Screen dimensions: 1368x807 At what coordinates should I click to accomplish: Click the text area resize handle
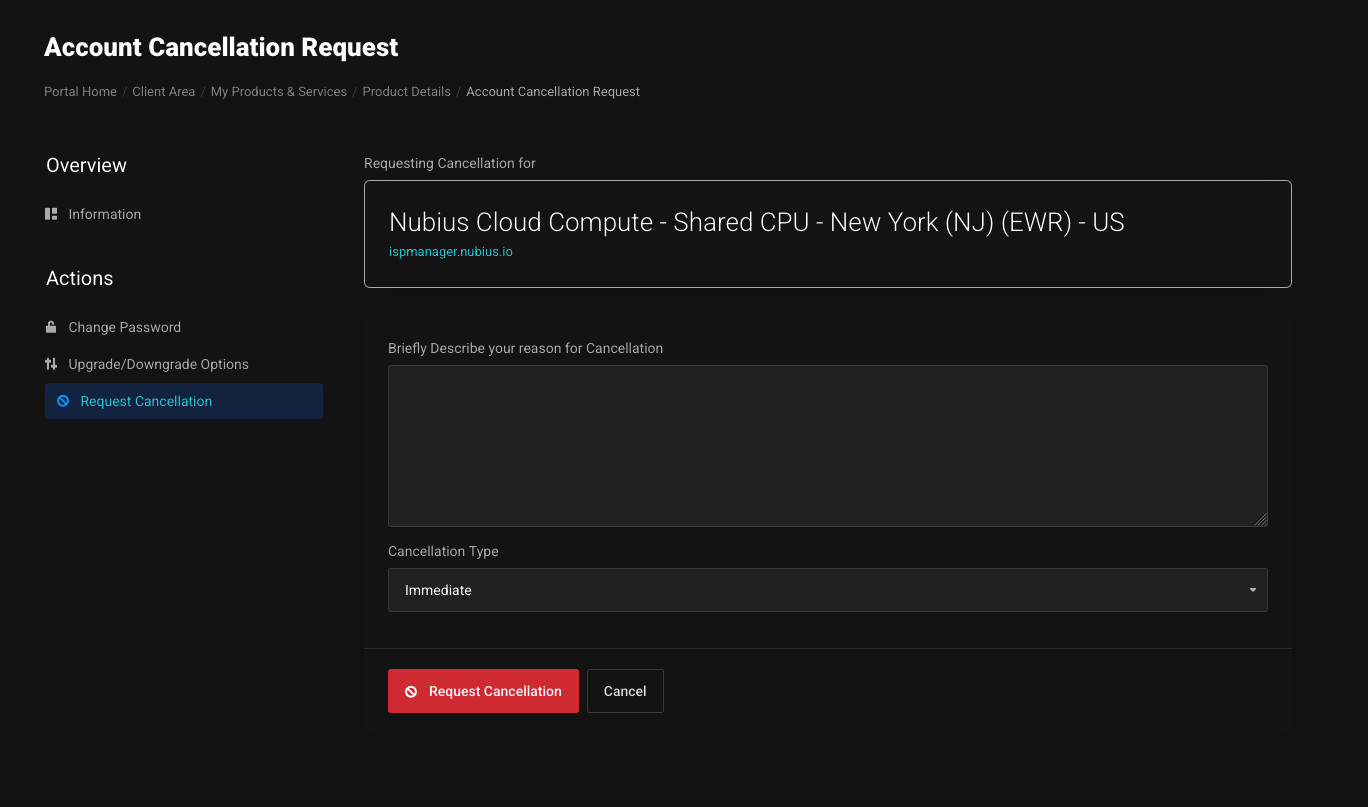click(1261, 519)
